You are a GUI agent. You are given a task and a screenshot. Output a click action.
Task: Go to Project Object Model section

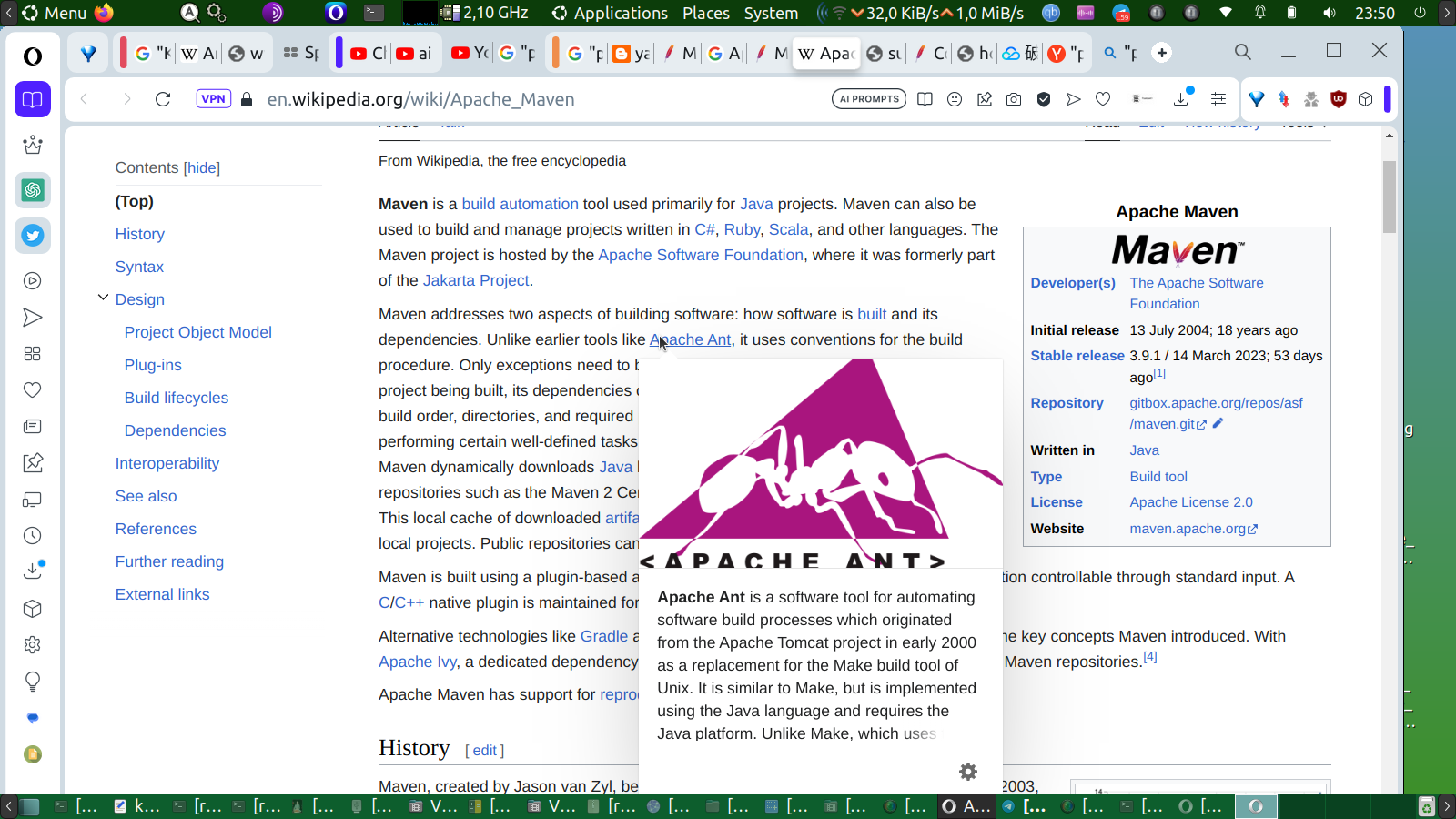coord(198,332)
